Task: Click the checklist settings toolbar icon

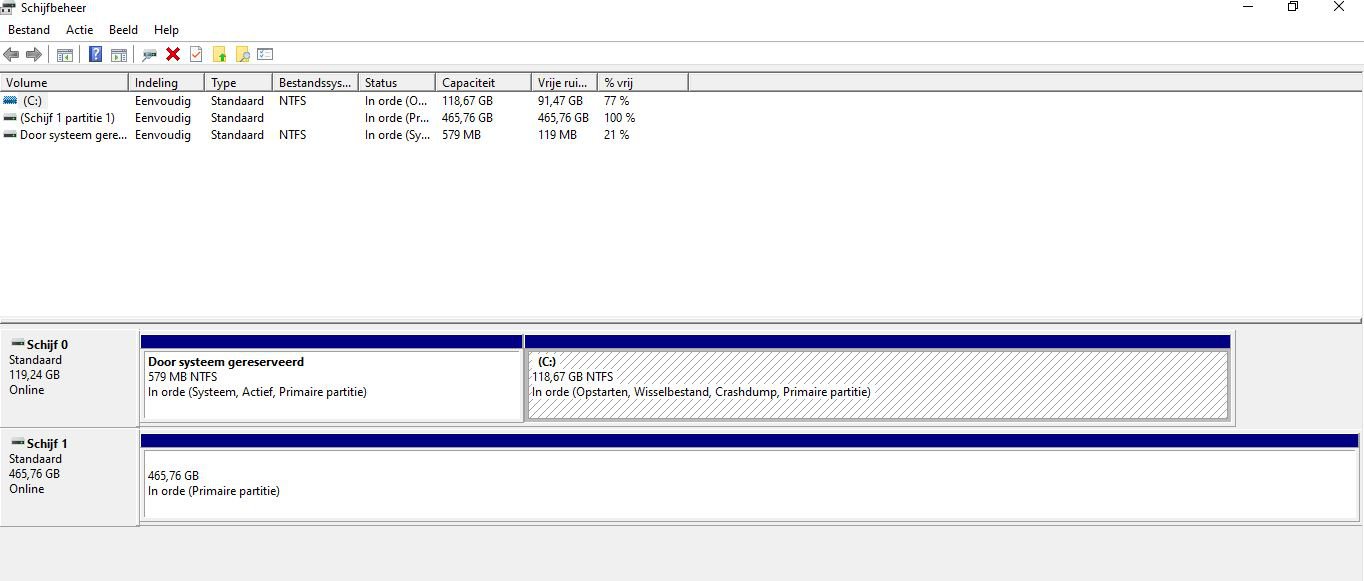Action: [265, 54]
